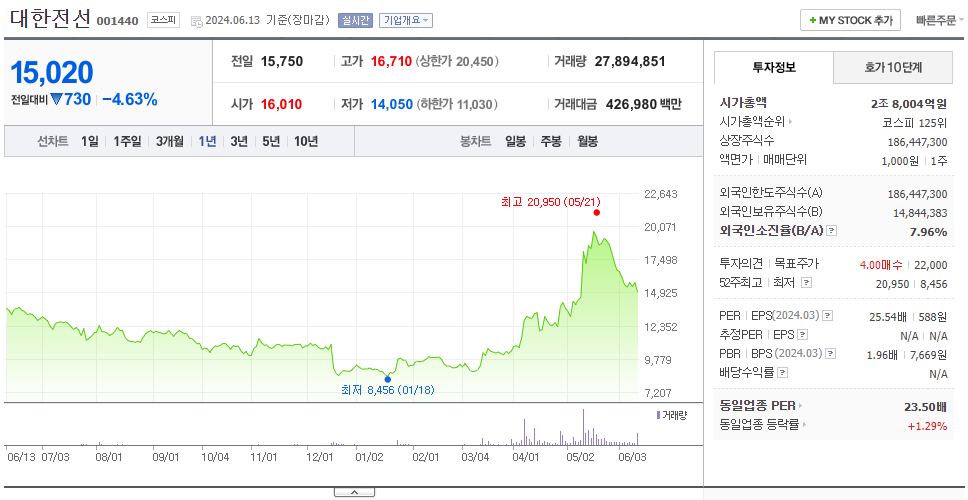Click help icon next to 외국인소진율(B/A)
968x500 pixels.
click(x=832, y=231)
